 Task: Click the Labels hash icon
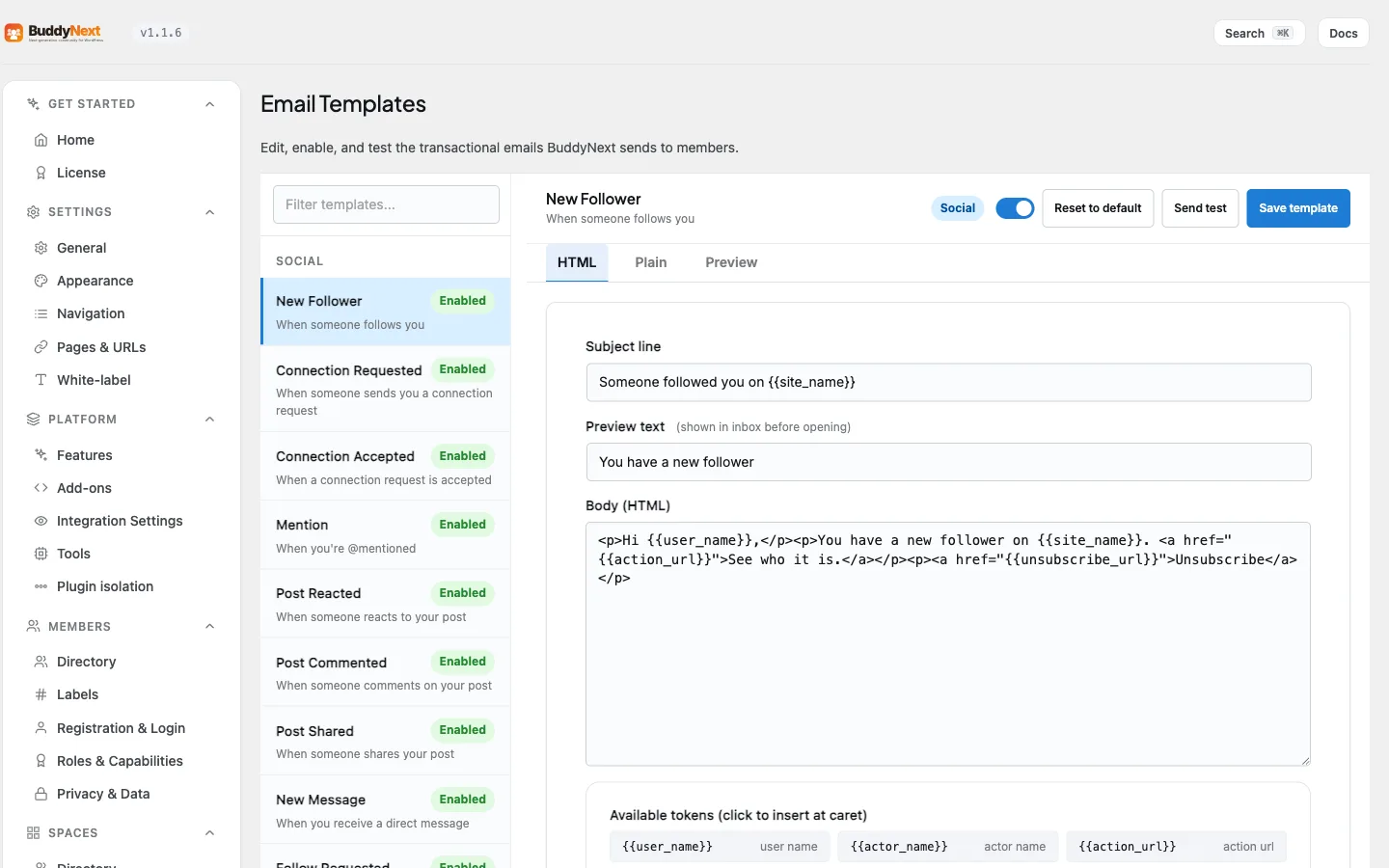pyautogui.click(x=41, y=694)
